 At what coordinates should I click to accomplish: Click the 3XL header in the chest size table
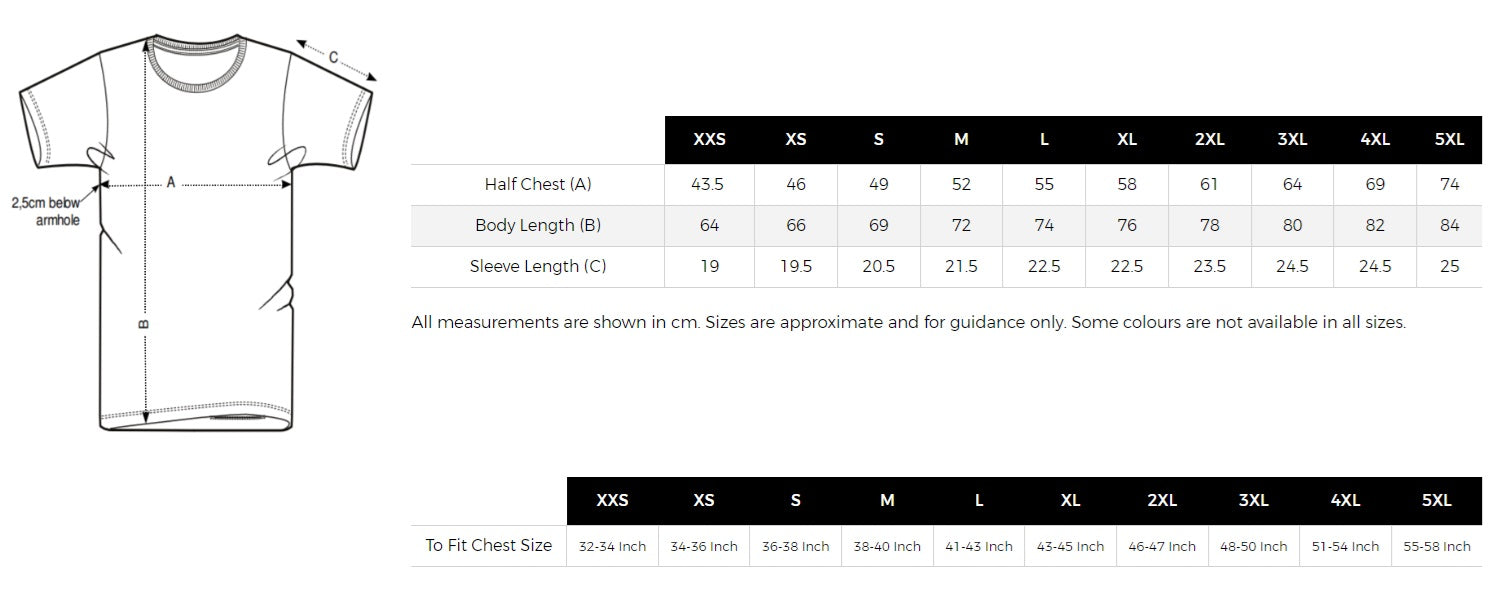tap(1253, 501)
